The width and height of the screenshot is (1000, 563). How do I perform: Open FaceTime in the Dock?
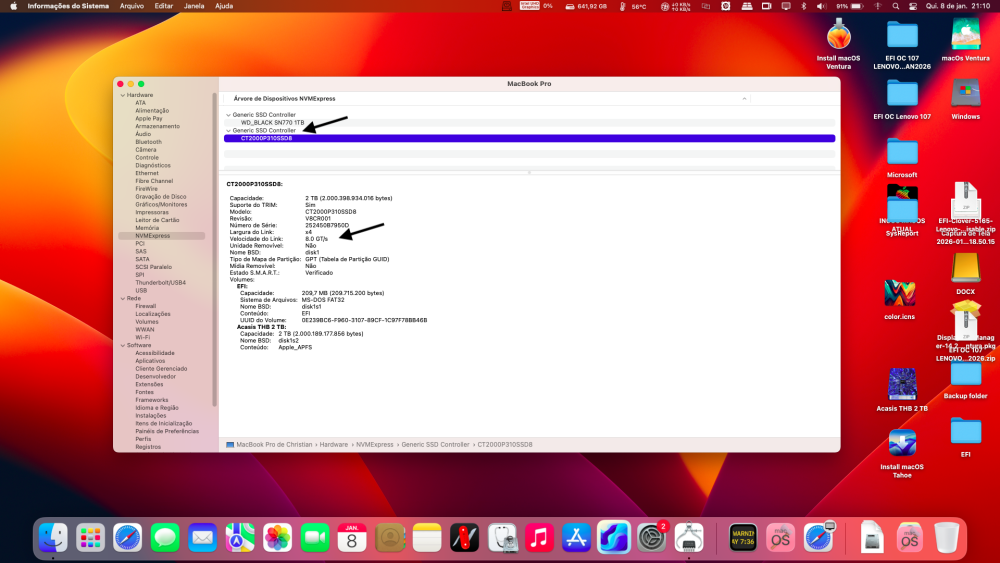[315, 538]
